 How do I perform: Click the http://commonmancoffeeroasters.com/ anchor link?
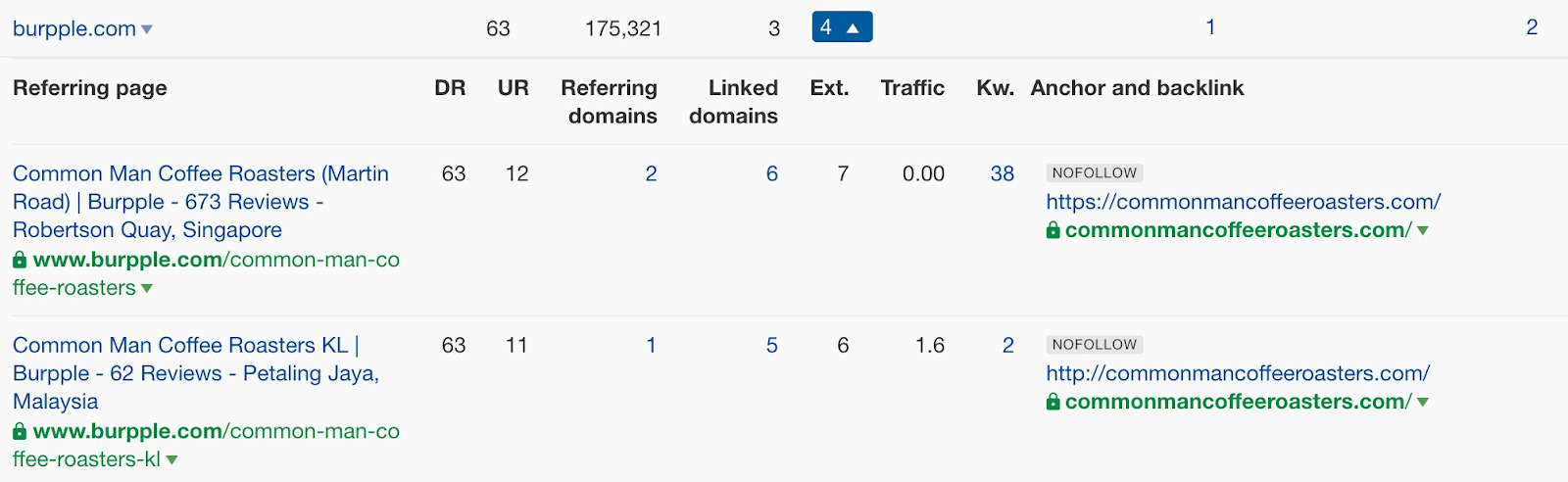pos(1238,373)
